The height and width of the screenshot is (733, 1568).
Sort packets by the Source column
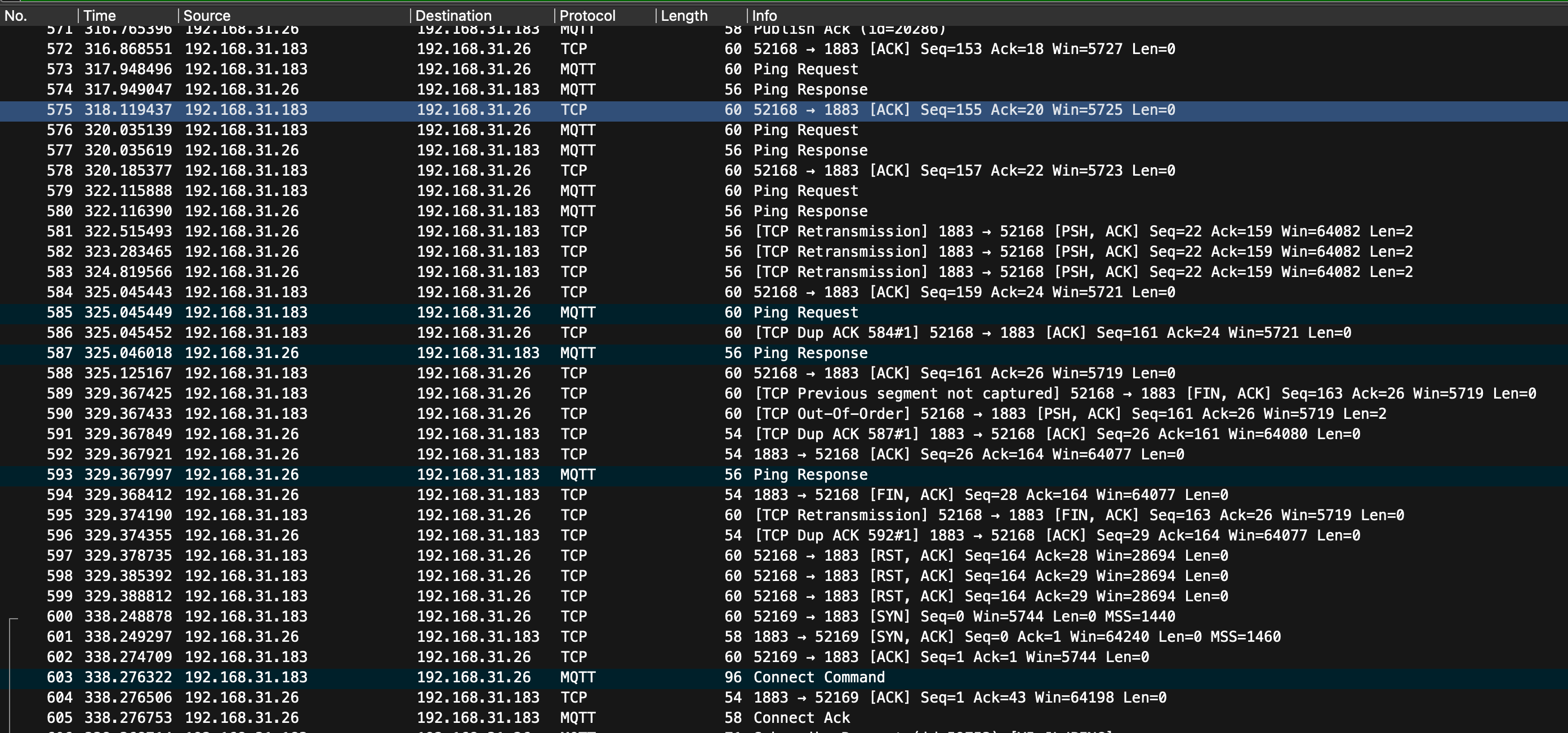[x=207, y=15]
